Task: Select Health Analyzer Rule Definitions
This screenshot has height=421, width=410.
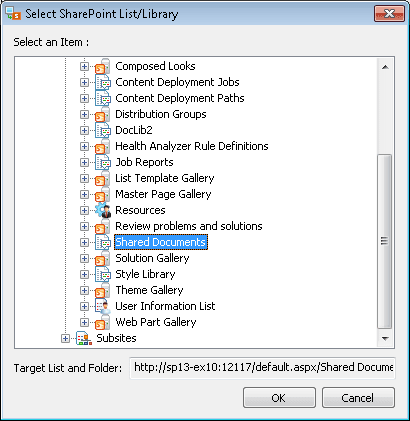Action: (192, 146)
